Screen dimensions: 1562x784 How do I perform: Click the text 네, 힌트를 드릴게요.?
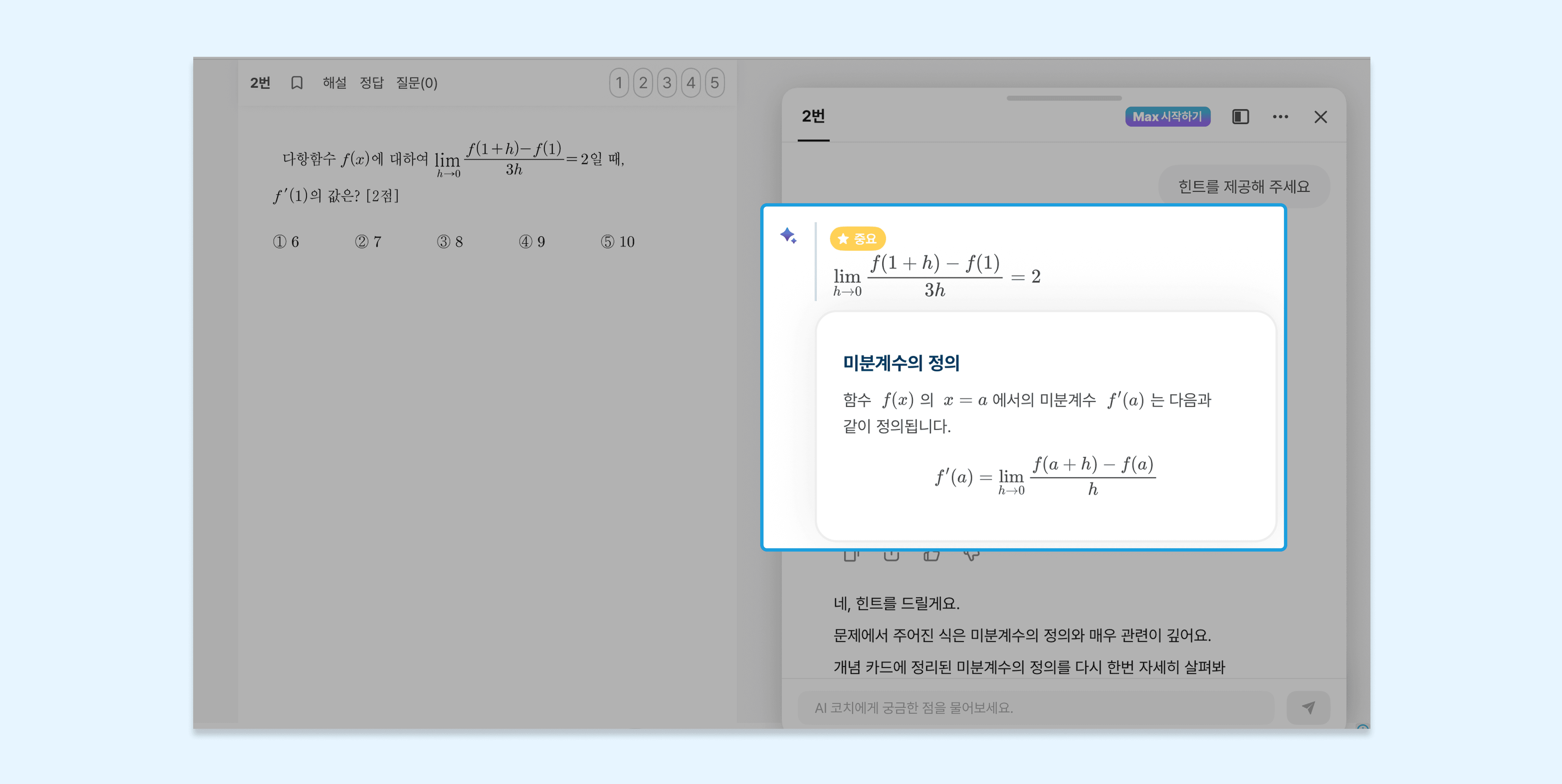896,603
